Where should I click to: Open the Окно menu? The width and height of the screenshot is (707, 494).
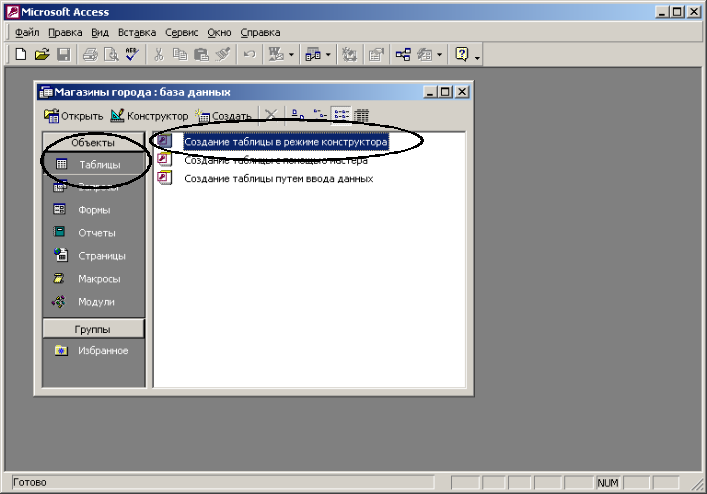coord(219,32)
